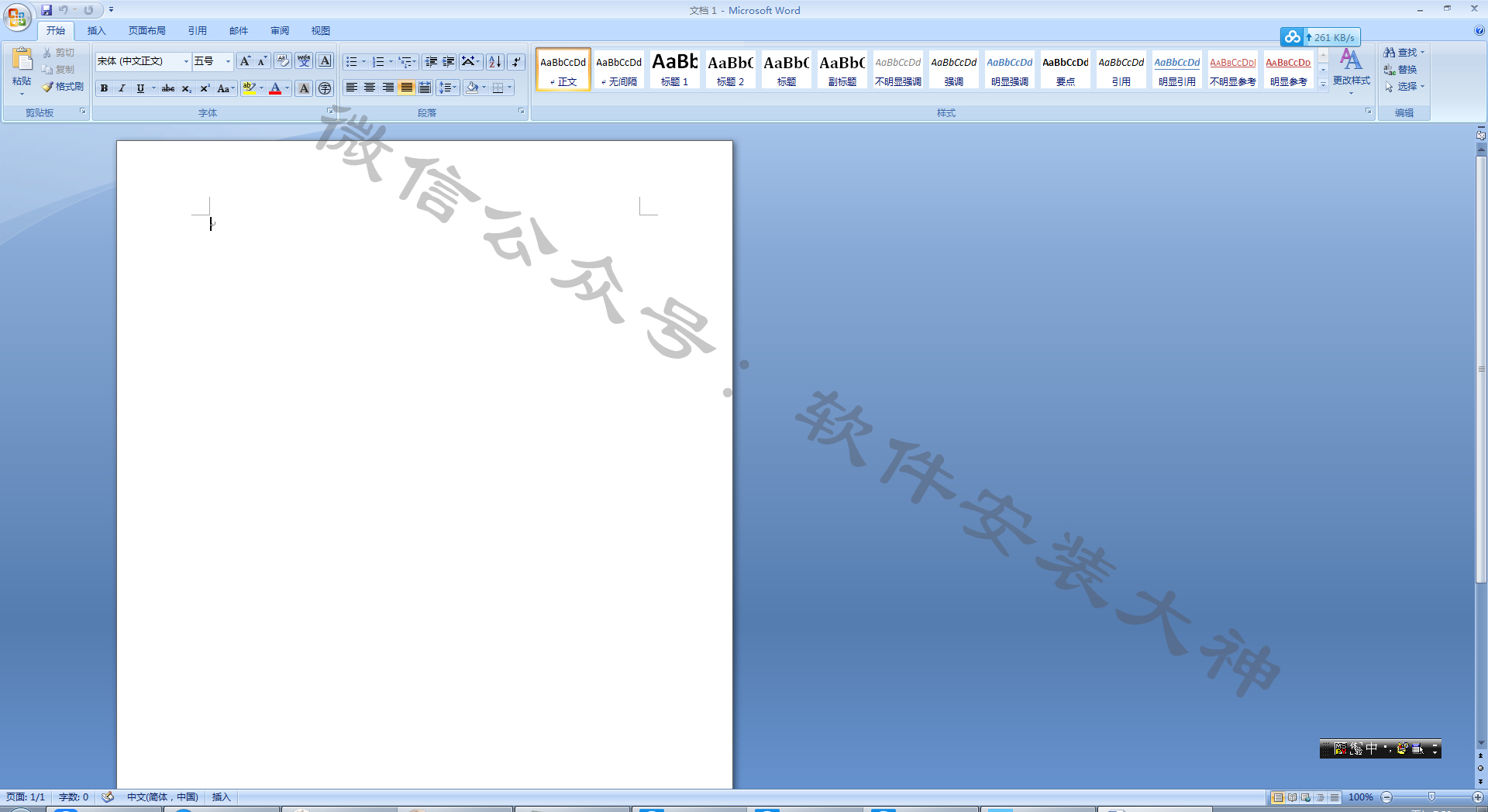This screenshot has width=1488, height=812.
Task: Click the text highlight color swatch
Action: tap(249, 88)
